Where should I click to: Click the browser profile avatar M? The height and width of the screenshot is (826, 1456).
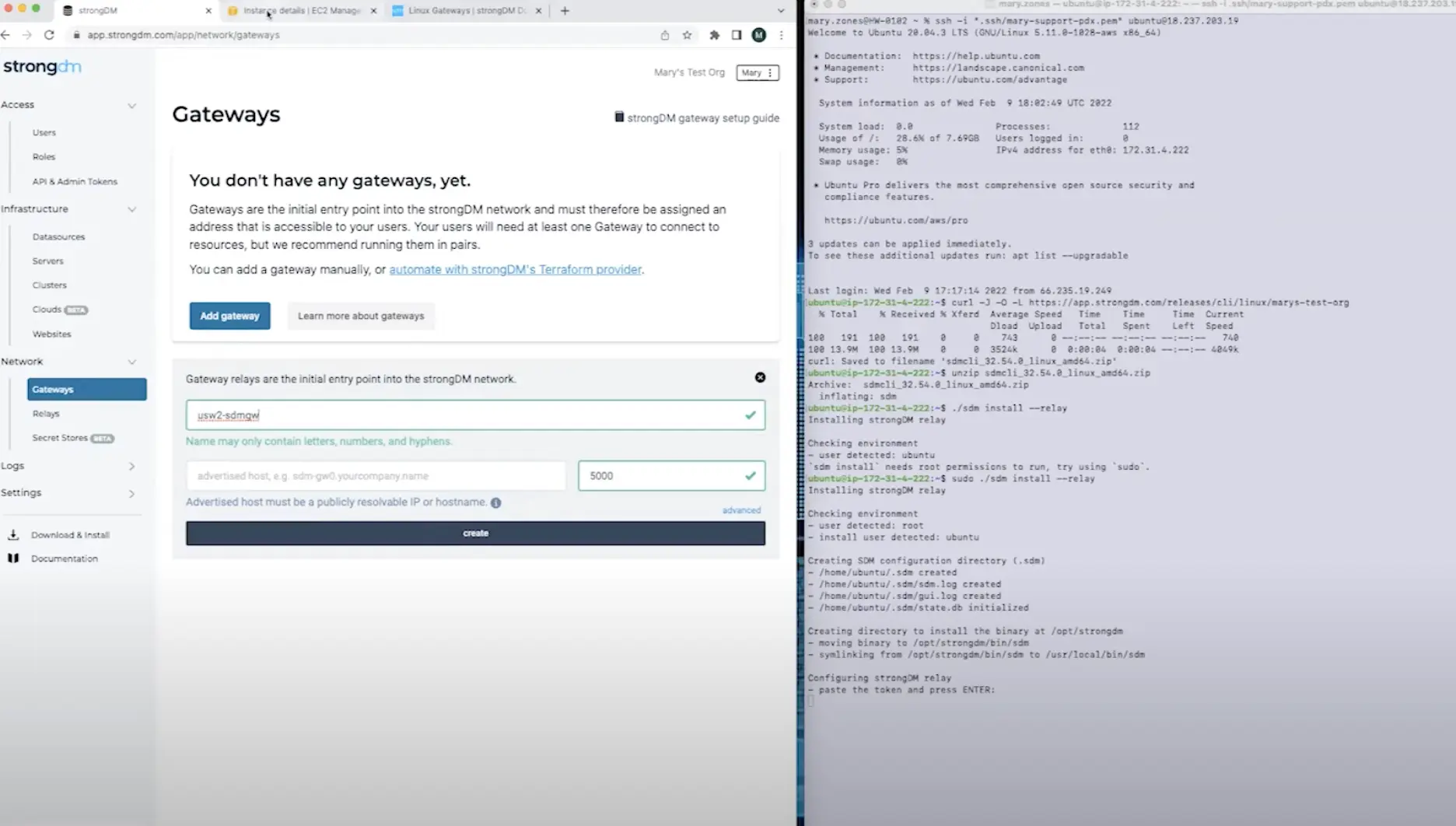tap(758, 35)
